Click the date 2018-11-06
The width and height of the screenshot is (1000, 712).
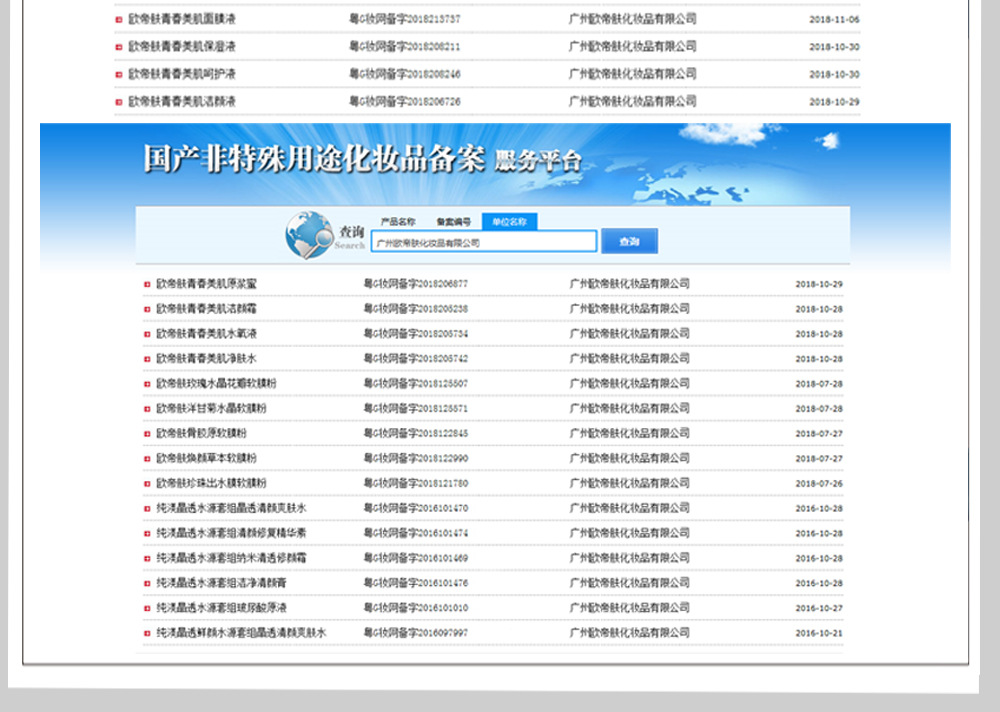834,20
